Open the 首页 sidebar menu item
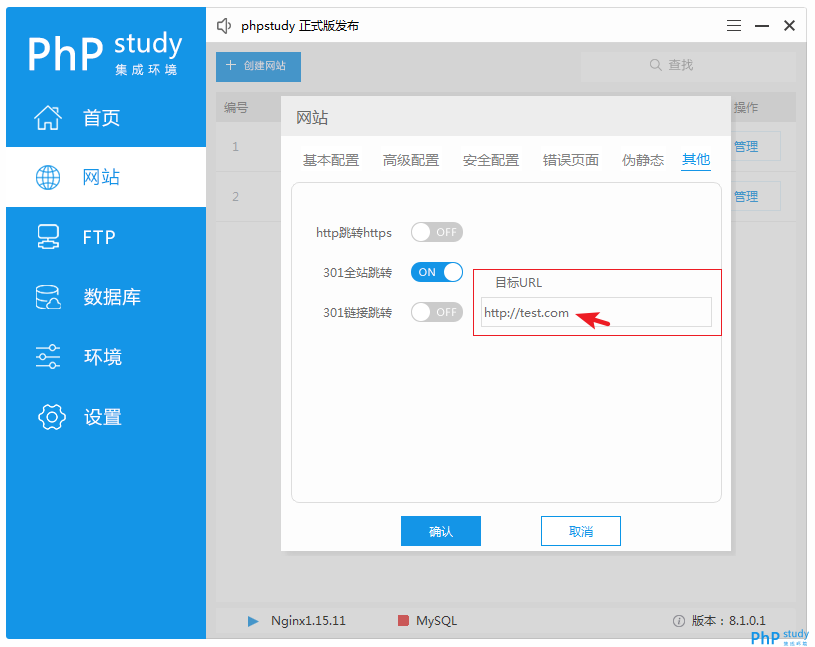The width and height of the screenshot is (815, 647). click(106, 117)
